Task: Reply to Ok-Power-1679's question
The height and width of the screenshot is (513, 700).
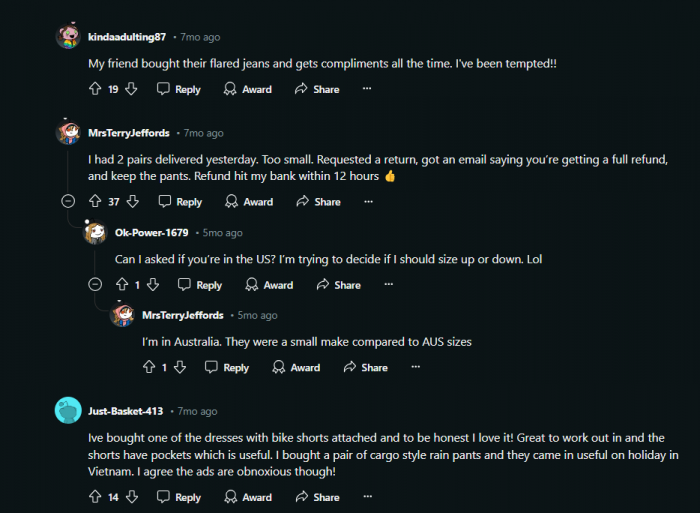Action: pyautogui.click(x=200, y=285)
